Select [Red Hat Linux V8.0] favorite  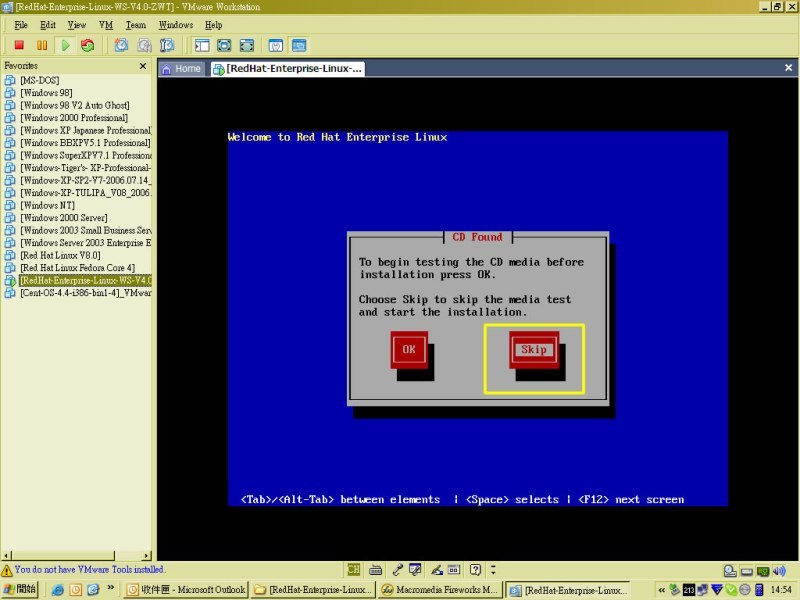[60, 255]
